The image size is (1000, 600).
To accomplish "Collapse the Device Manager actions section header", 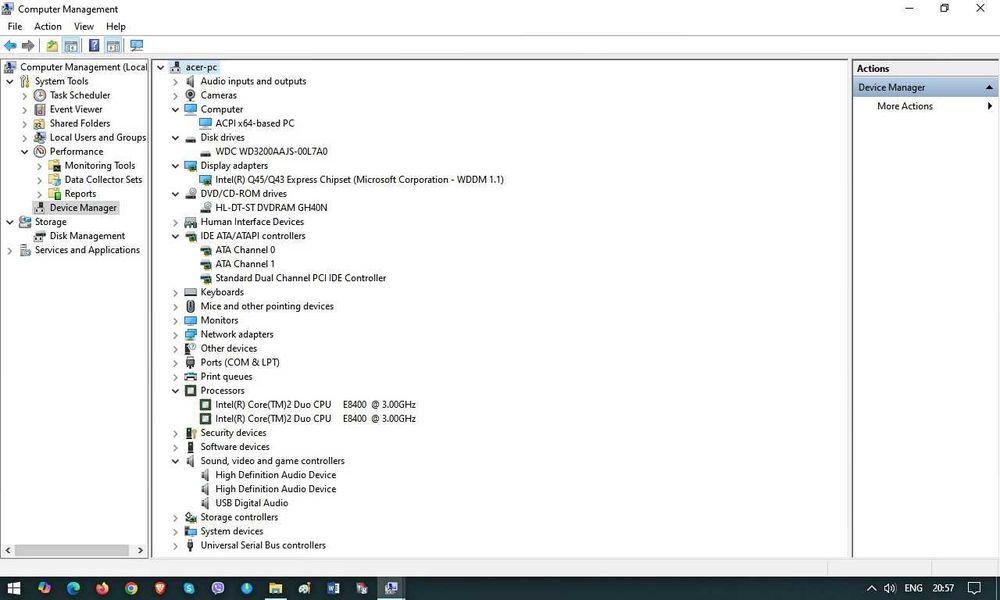I will (989, 87).
